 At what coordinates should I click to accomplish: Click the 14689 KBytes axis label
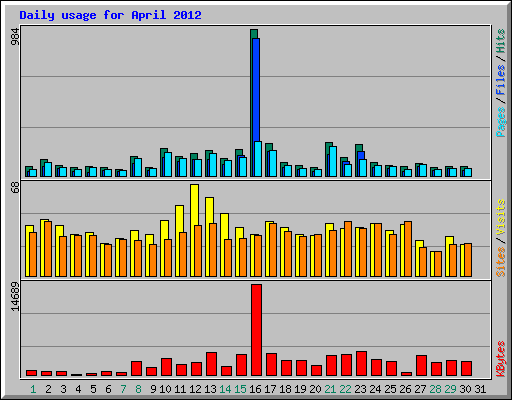[15, 297]
